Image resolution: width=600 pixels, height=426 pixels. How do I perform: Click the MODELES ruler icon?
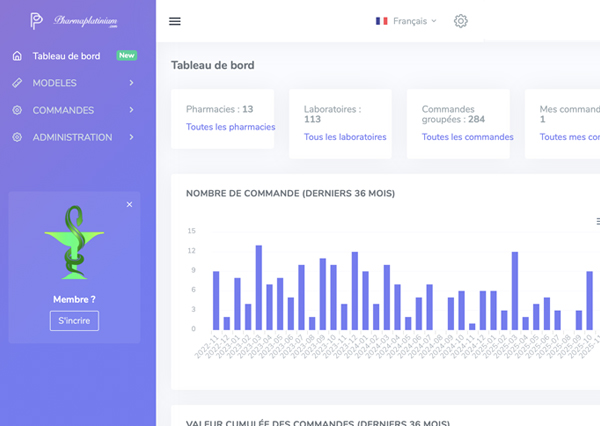17,83
